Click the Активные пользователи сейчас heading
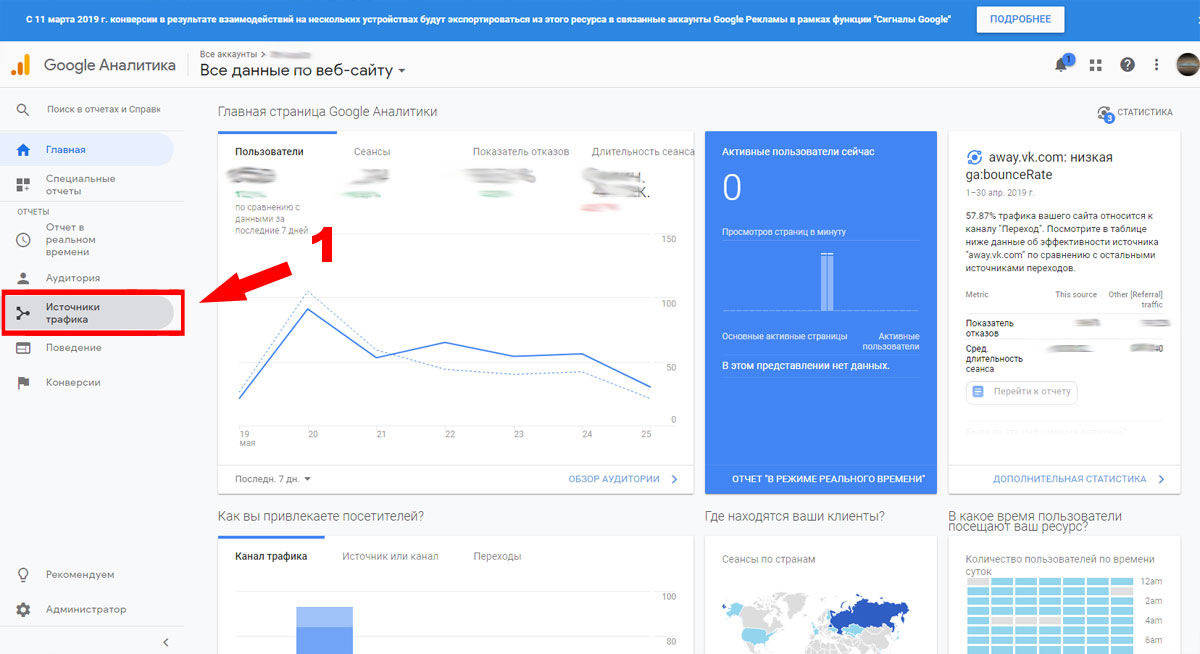The image size is (1200, 654). click(x=798, y=152)
